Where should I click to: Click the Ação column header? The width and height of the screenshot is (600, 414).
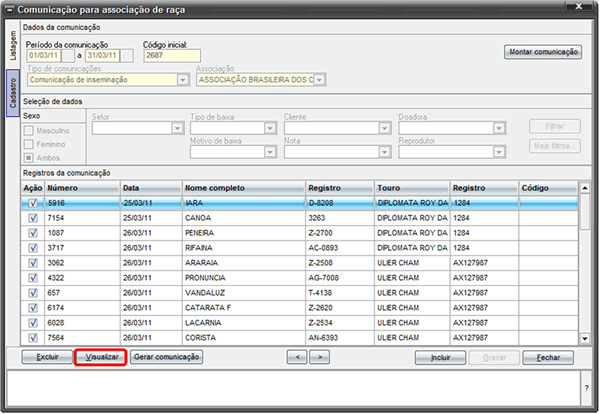(33, 188)
